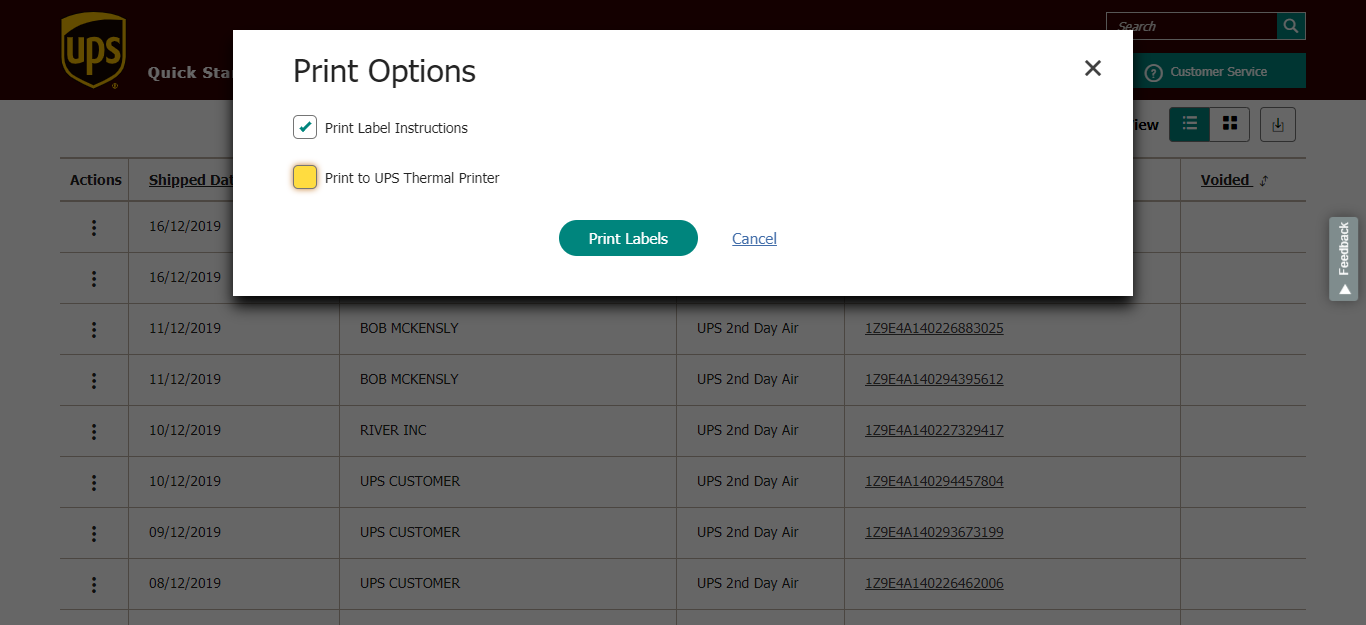Open tracking number 1Z9E4A140294457804
This screenshot has height=625, width=1366.
coord(933,481)
